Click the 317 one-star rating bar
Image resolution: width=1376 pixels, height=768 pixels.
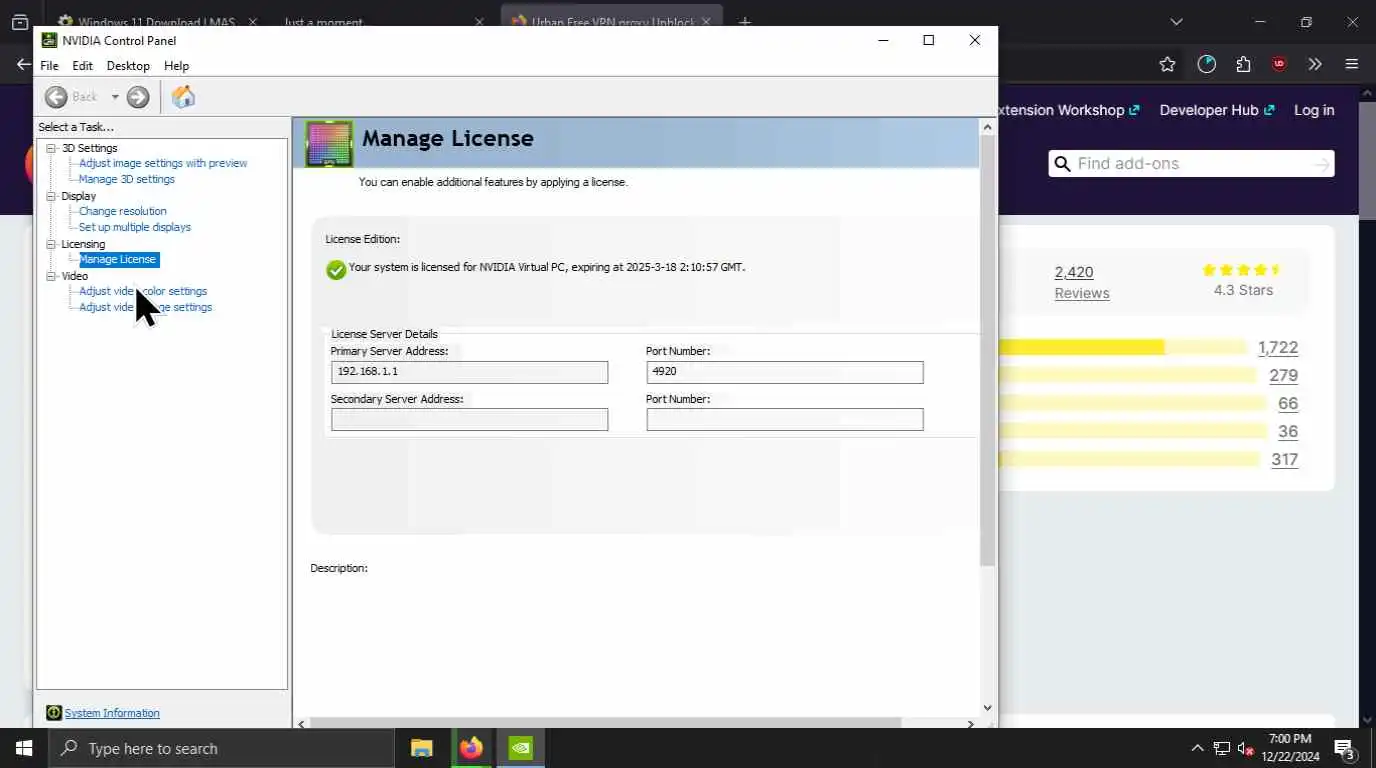[x=1127, y=460]
